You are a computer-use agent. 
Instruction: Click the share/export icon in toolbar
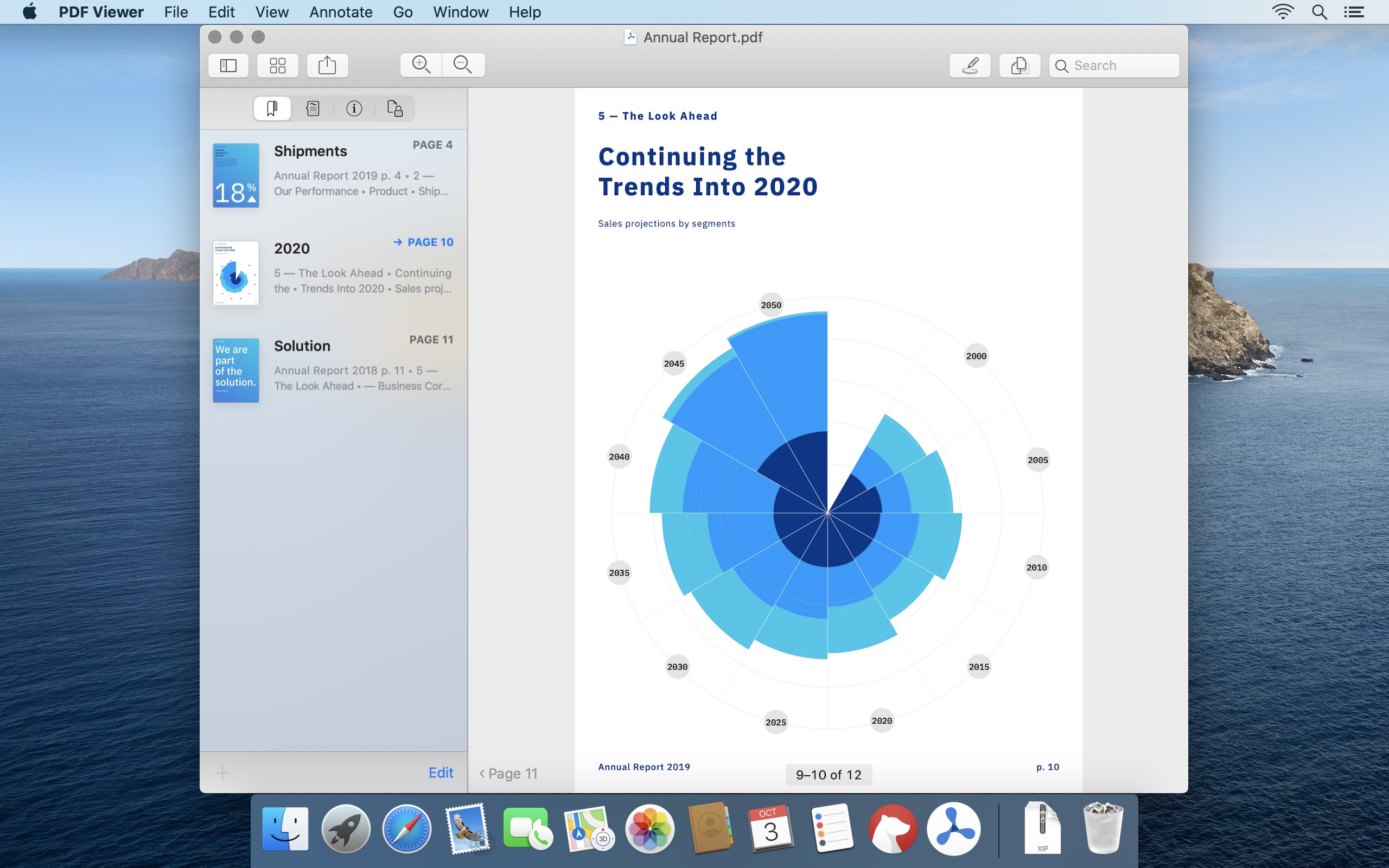(328, 65)
